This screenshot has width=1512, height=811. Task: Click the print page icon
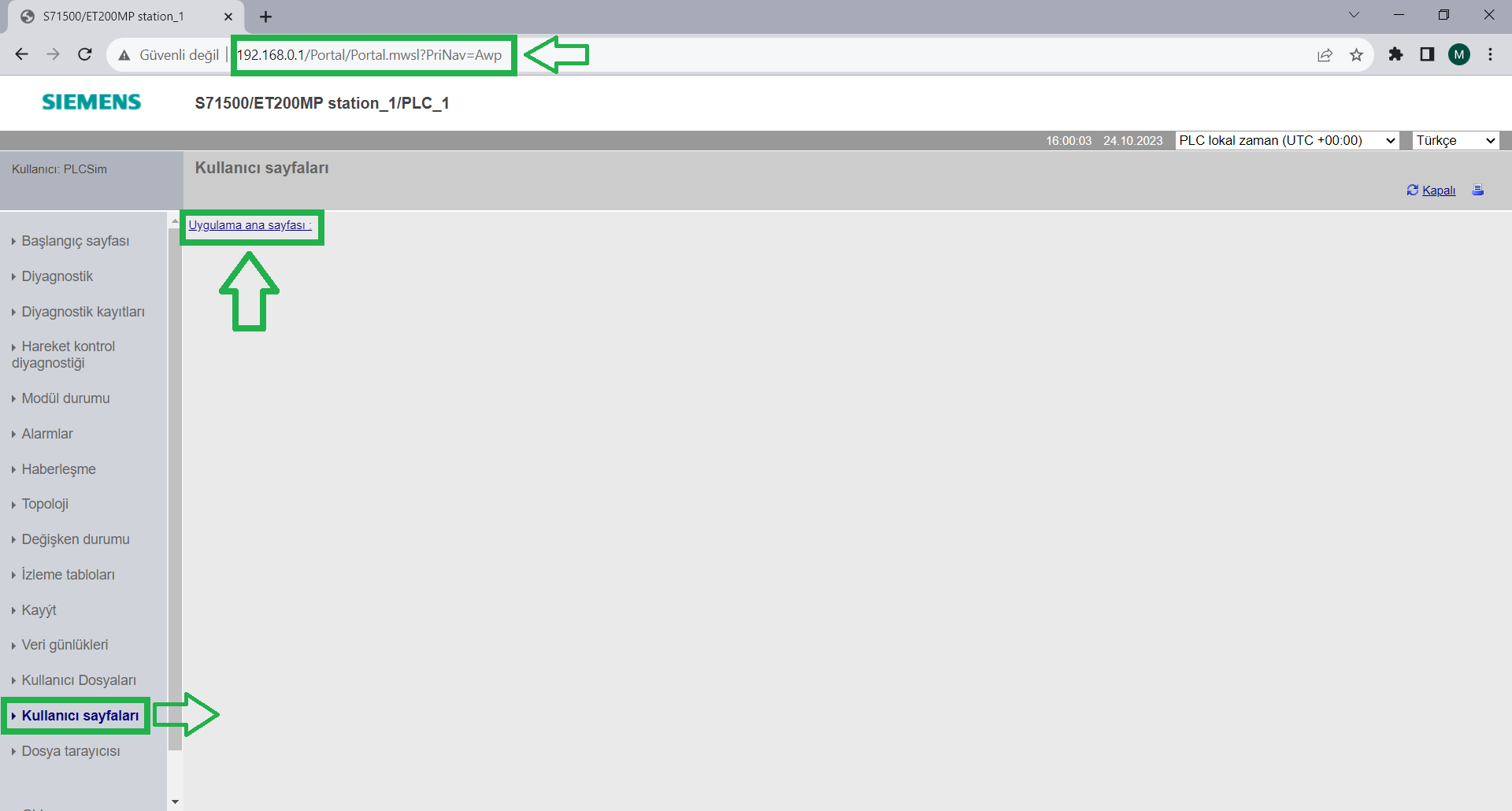click(x=1478, y=190)
